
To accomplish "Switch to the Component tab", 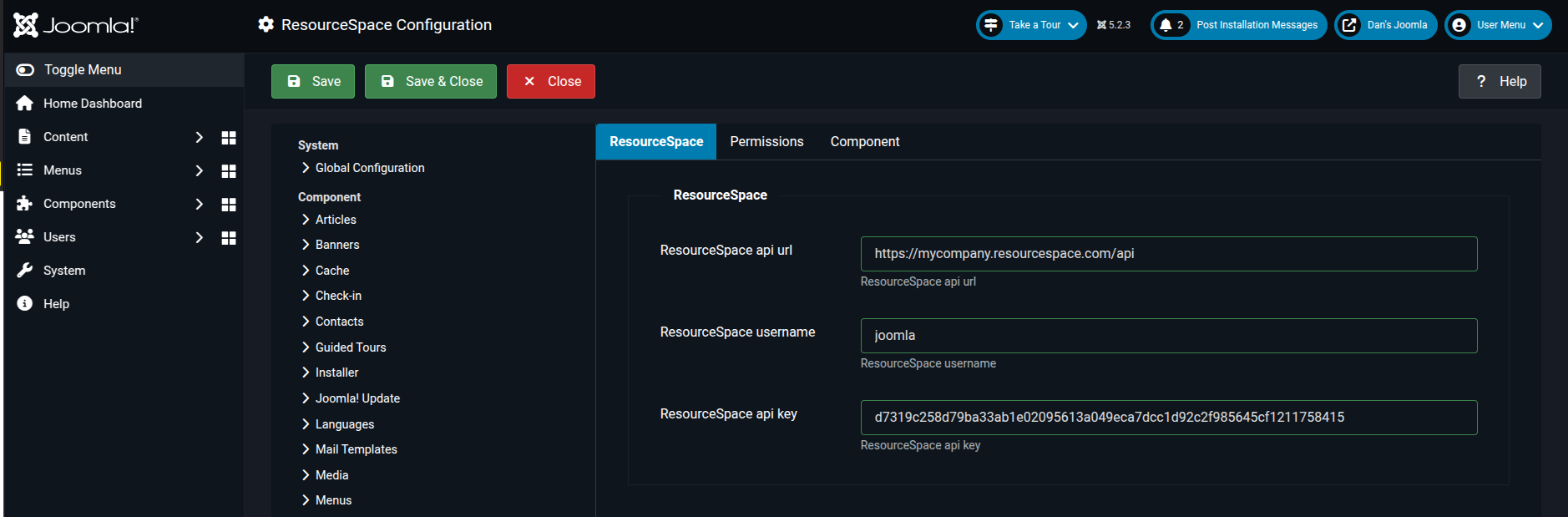I will [865, 142].
